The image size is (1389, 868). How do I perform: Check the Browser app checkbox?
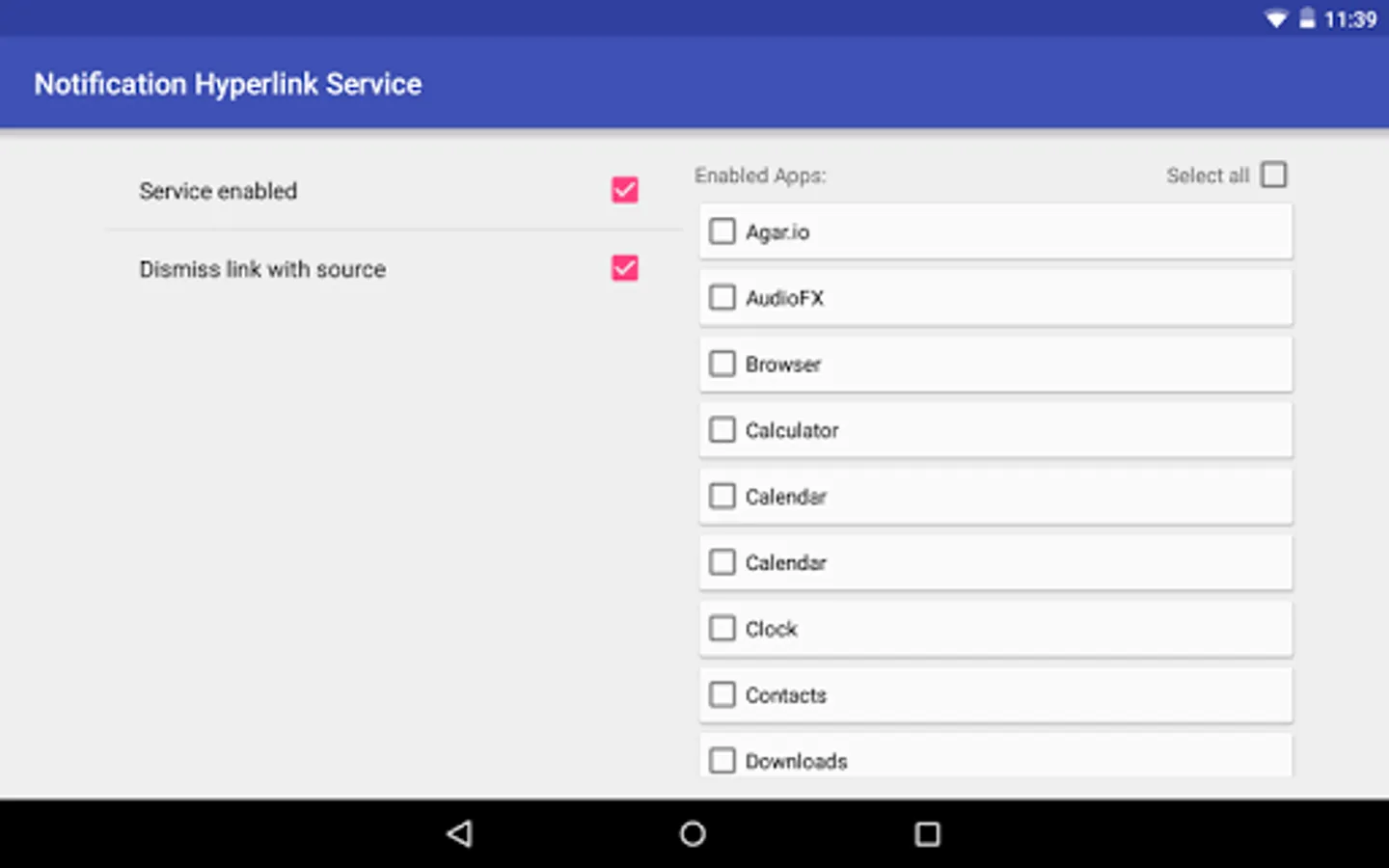point(722,364)
